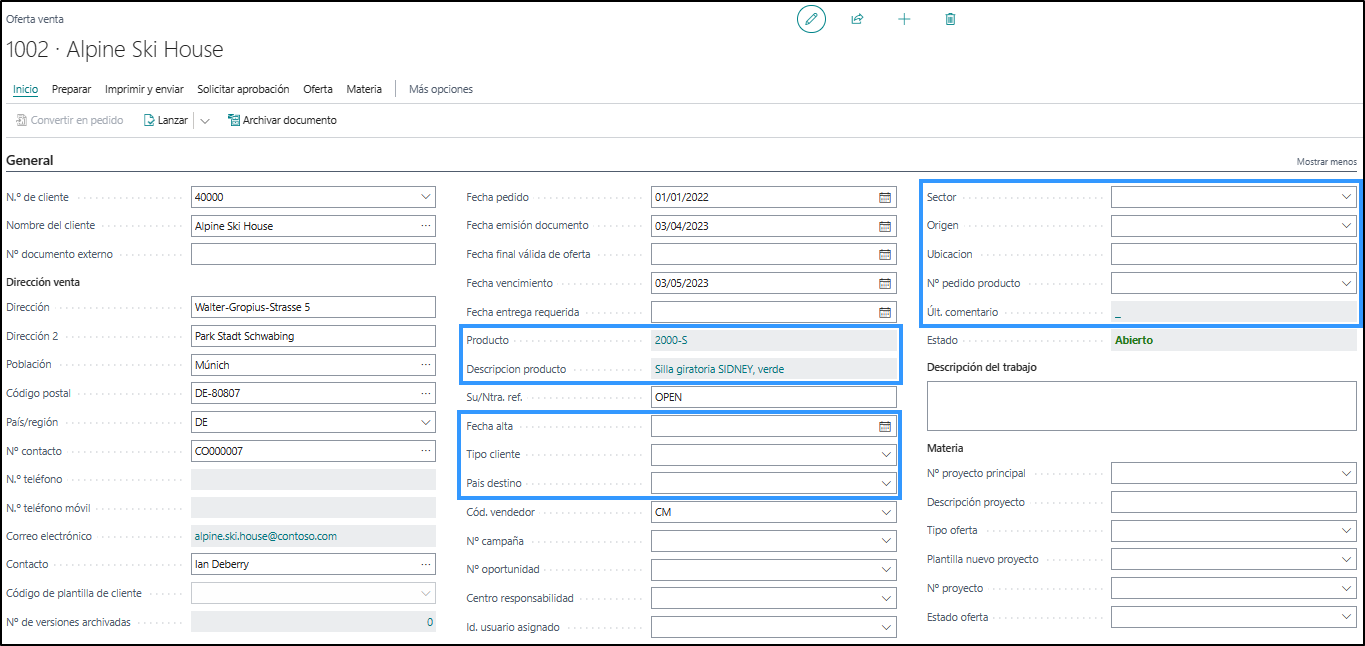Click Silla giratoria SIDNEY, verde description
Viewport: 1365px width, 646px height.
(x=719, y=369)
